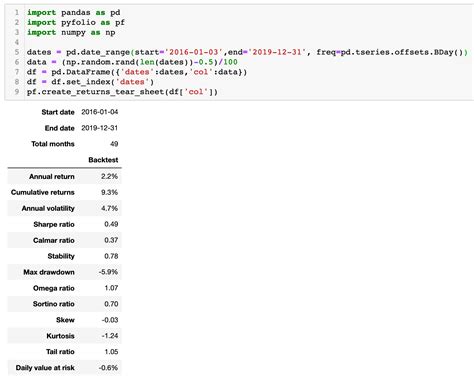Select the Annual return label
Viewport: 474px width, 376px height.
[52, 177]
